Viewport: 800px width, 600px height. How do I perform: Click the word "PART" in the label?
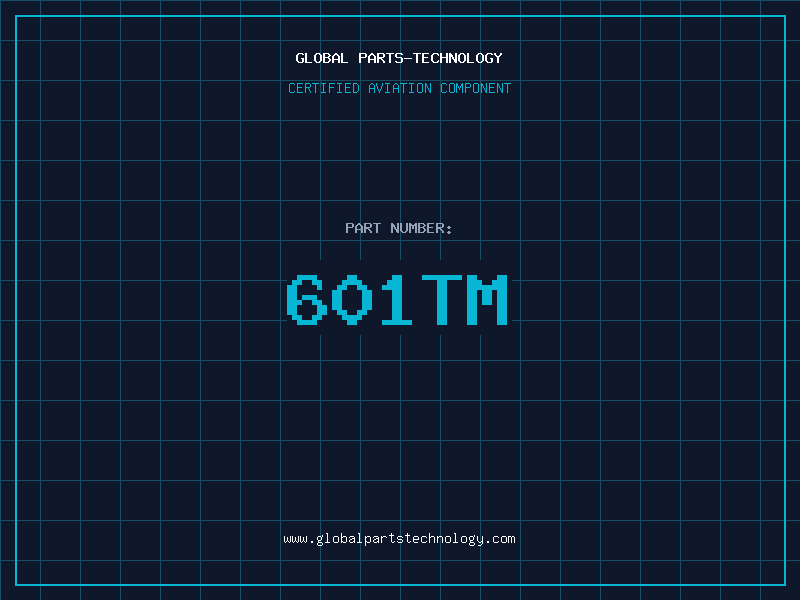[x=363, y=228]
